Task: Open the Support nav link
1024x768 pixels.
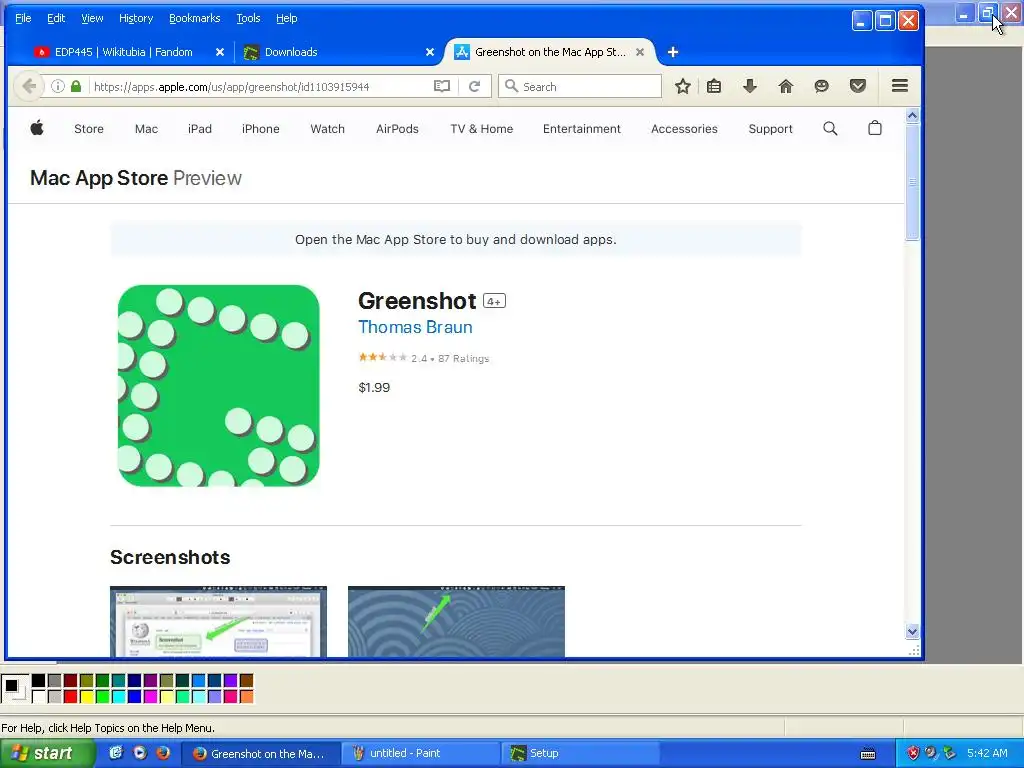Action: pos(771,129)
